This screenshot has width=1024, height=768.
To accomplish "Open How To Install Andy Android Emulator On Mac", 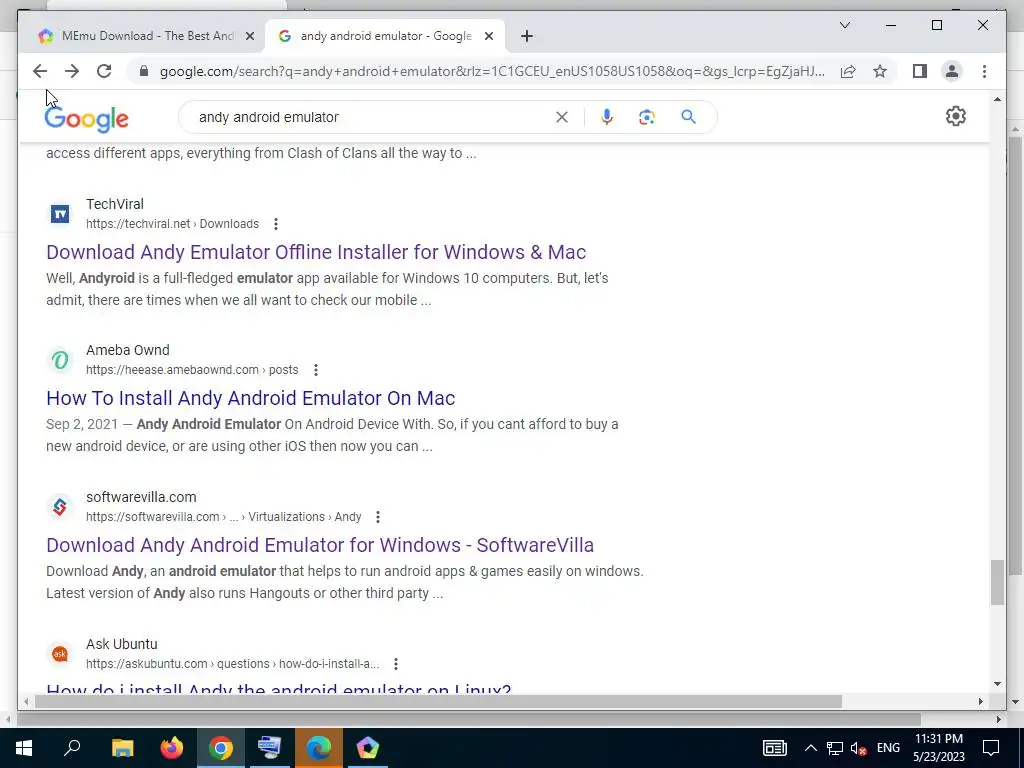I will (251, 398).
